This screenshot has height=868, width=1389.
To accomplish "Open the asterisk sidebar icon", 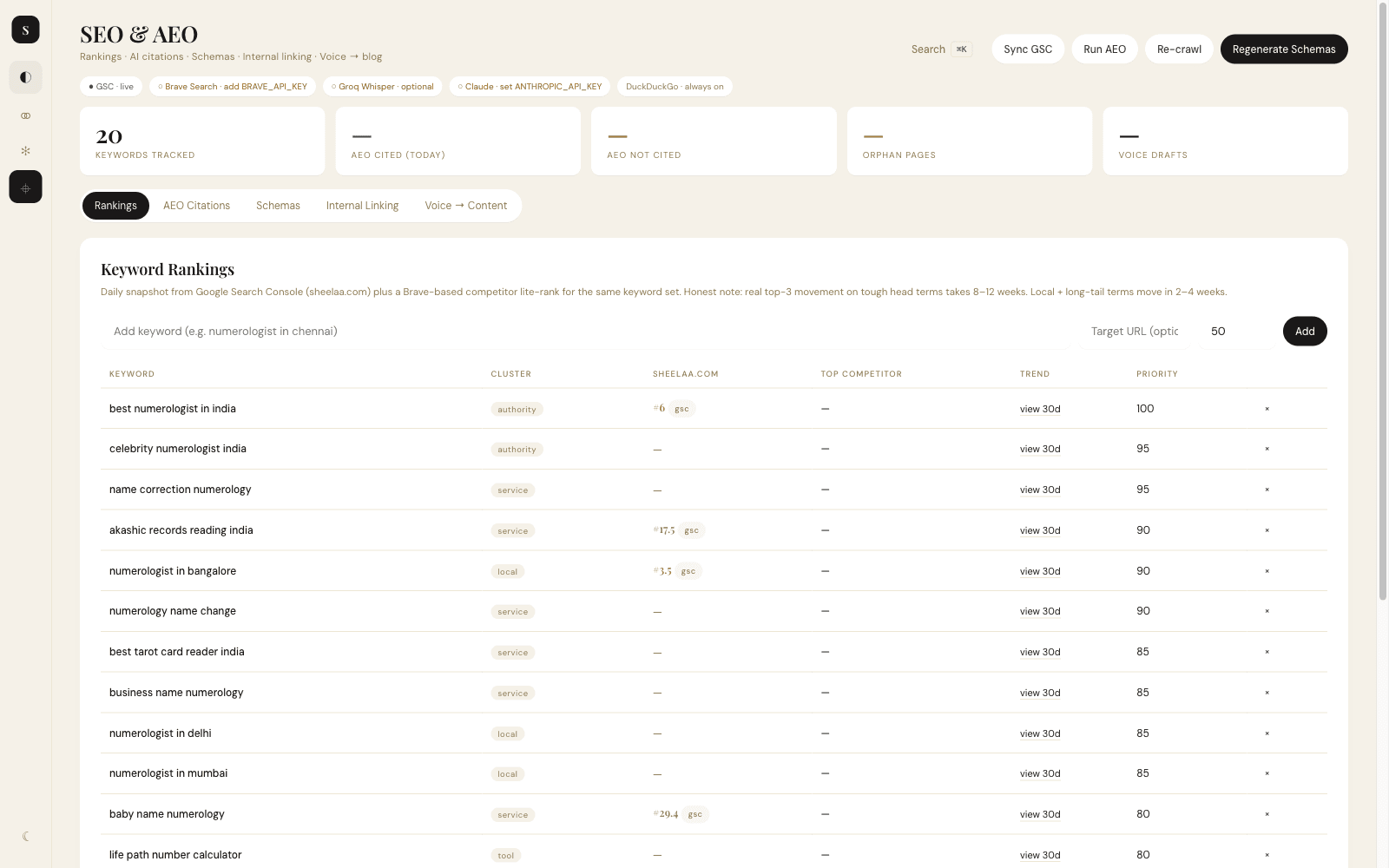I will pos(25,151).
